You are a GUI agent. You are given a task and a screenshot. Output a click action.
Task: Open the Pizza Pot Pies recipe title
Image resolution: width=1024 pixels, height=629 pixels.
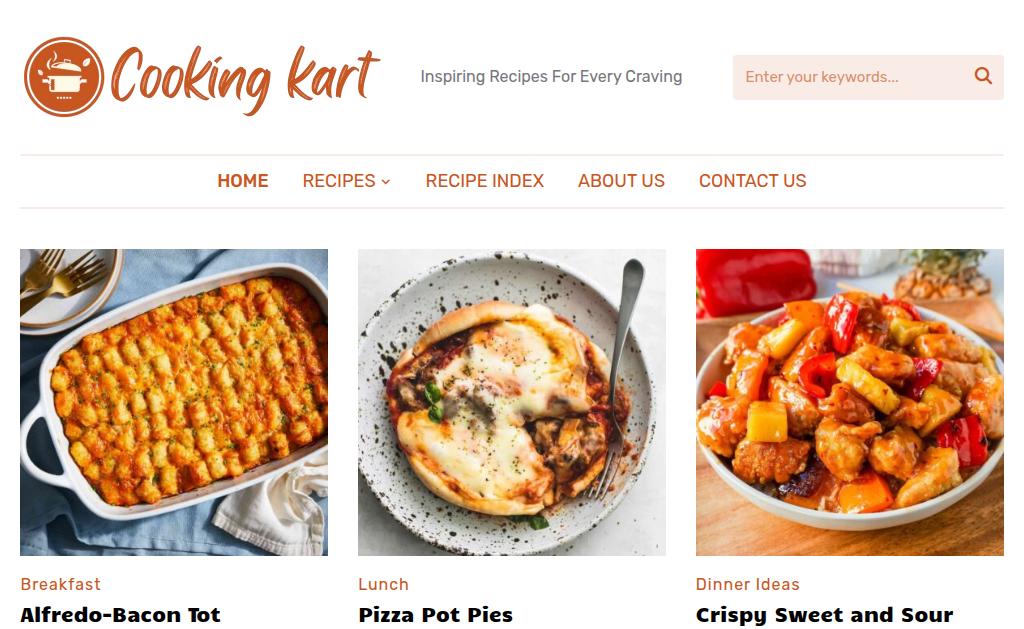(436, 615)
